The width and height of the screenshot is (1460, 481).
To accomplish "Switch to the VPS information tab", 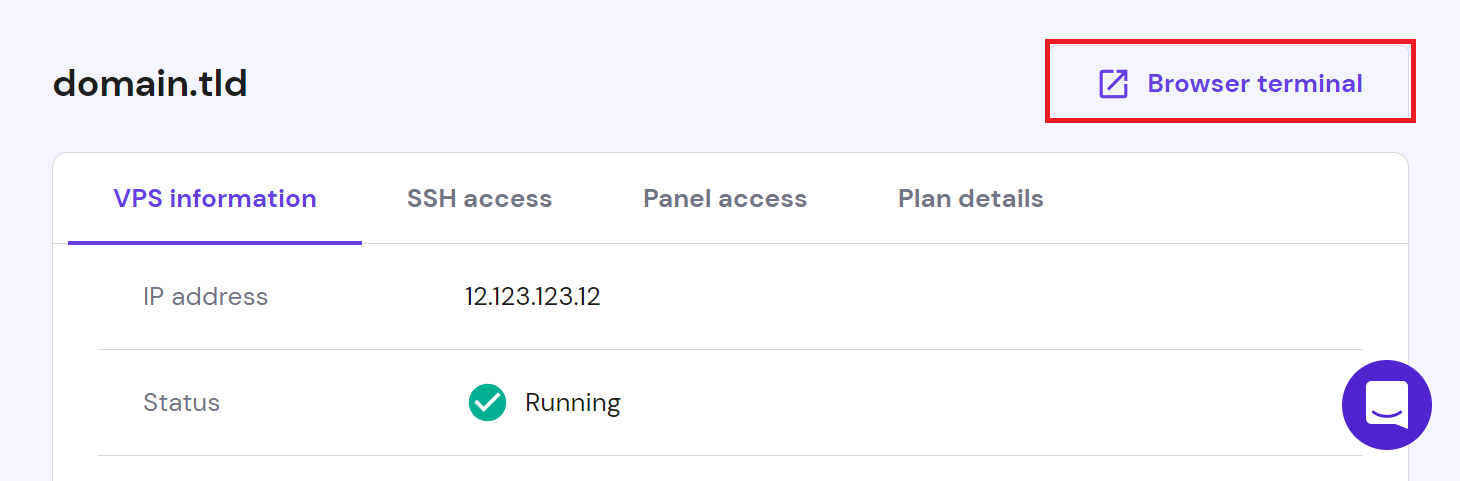I will tap(215, 199).
